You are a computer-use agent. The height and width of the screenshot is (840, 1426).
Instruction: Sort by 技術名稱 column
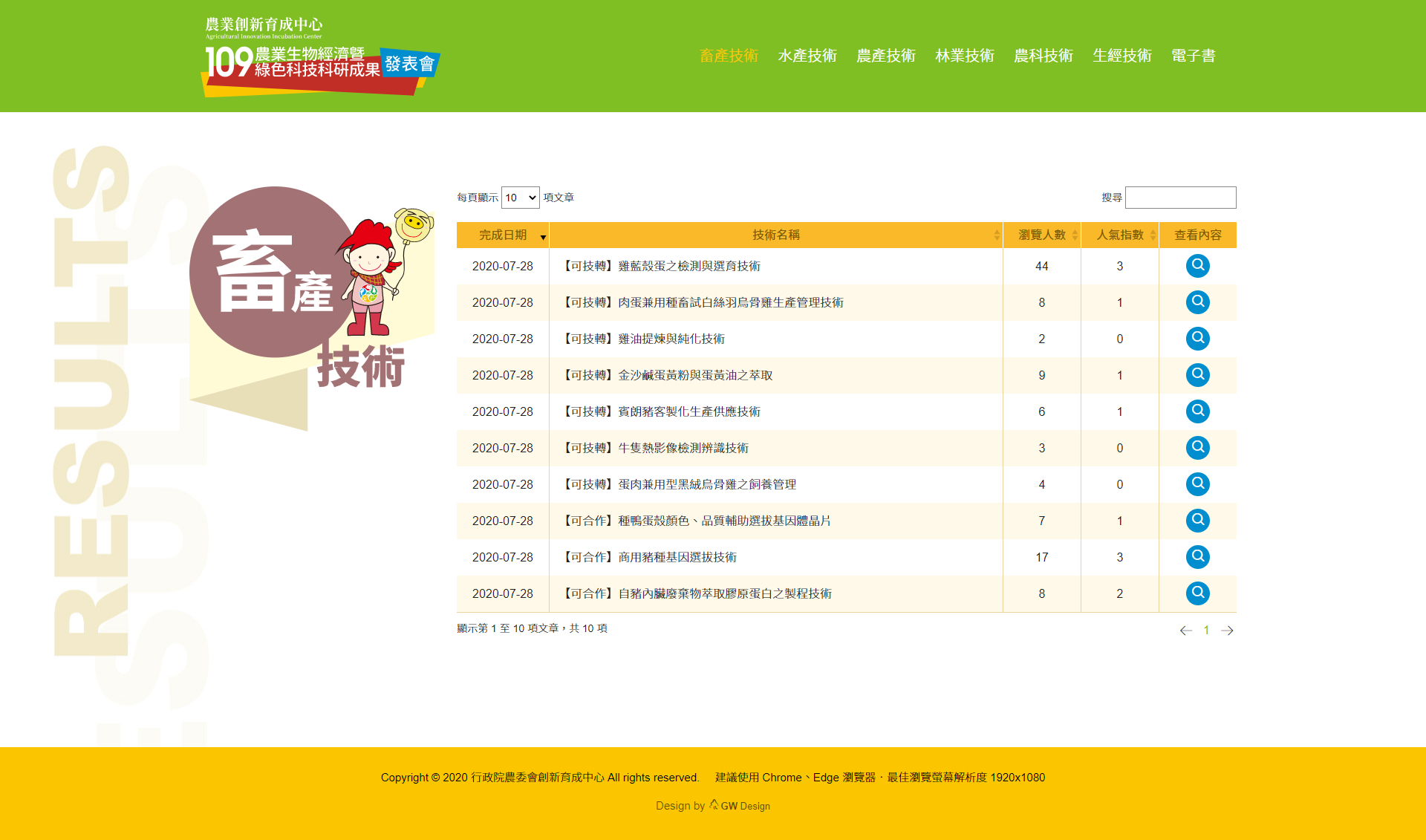click(776, 235)
